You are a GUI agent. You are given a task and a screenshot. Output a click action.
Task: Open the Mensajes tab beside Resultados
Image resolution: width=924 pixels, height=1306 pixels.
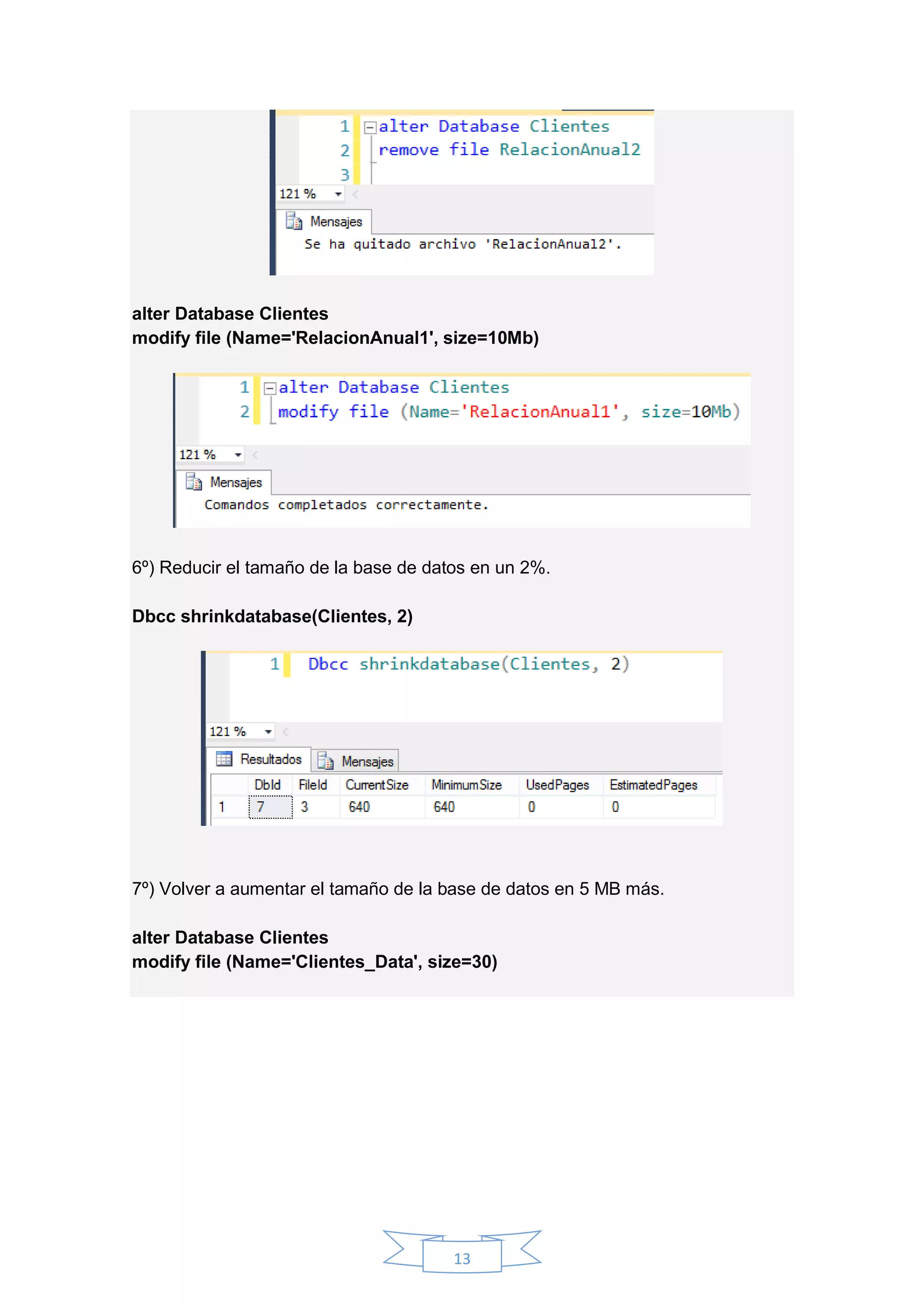tap(367, 761)
